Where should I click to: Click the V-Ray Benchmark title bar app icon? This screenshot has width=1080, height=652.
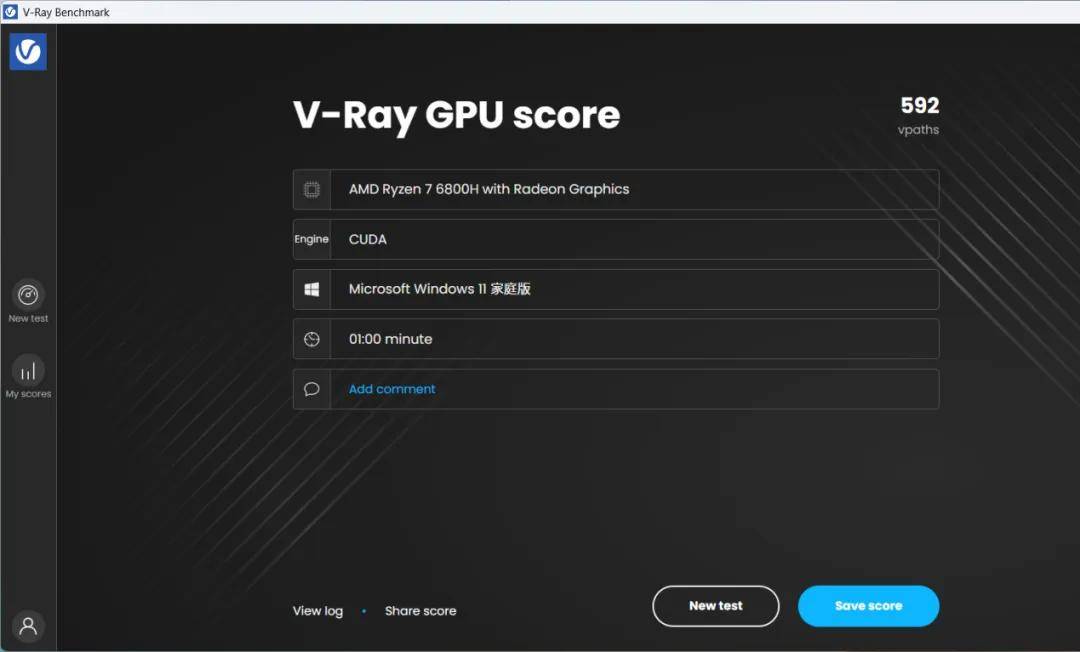click(x=10, y=12)
